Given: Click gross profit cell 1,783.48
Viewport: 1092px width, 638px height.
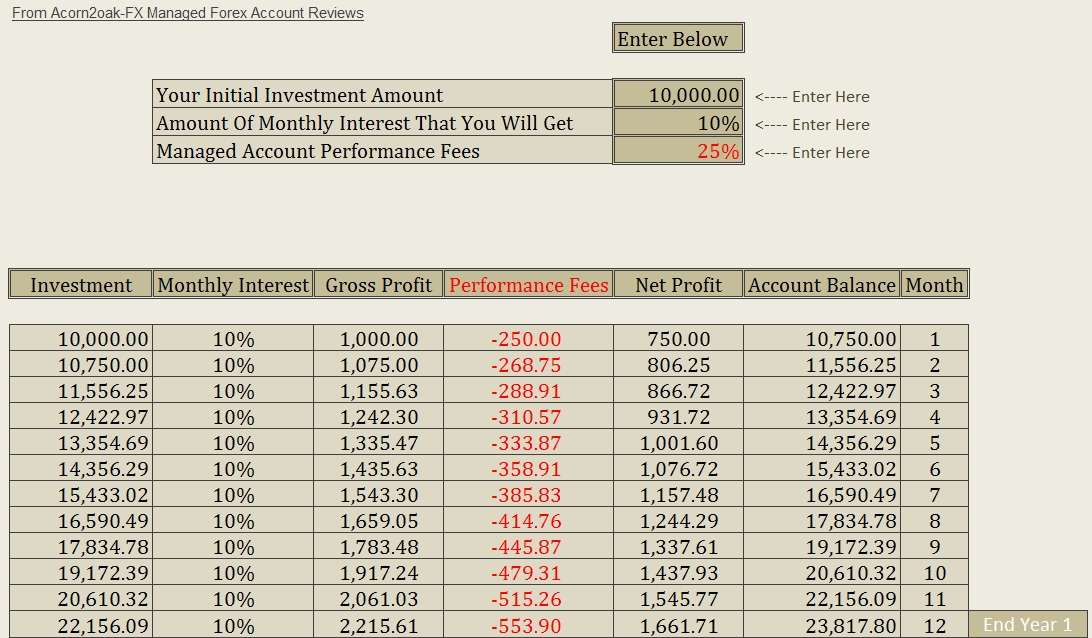Looking at the screenshot, I should 378,546.
